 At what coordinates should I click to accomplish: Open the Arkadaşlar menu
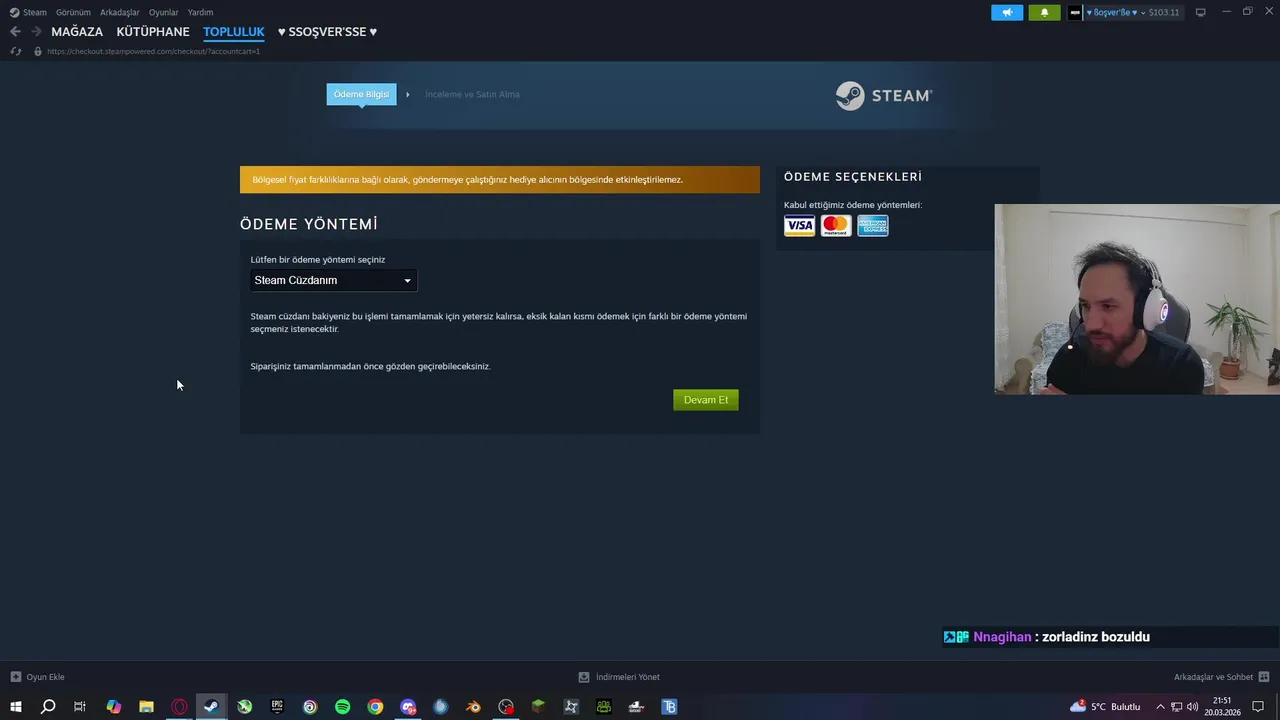pos(120,12)
